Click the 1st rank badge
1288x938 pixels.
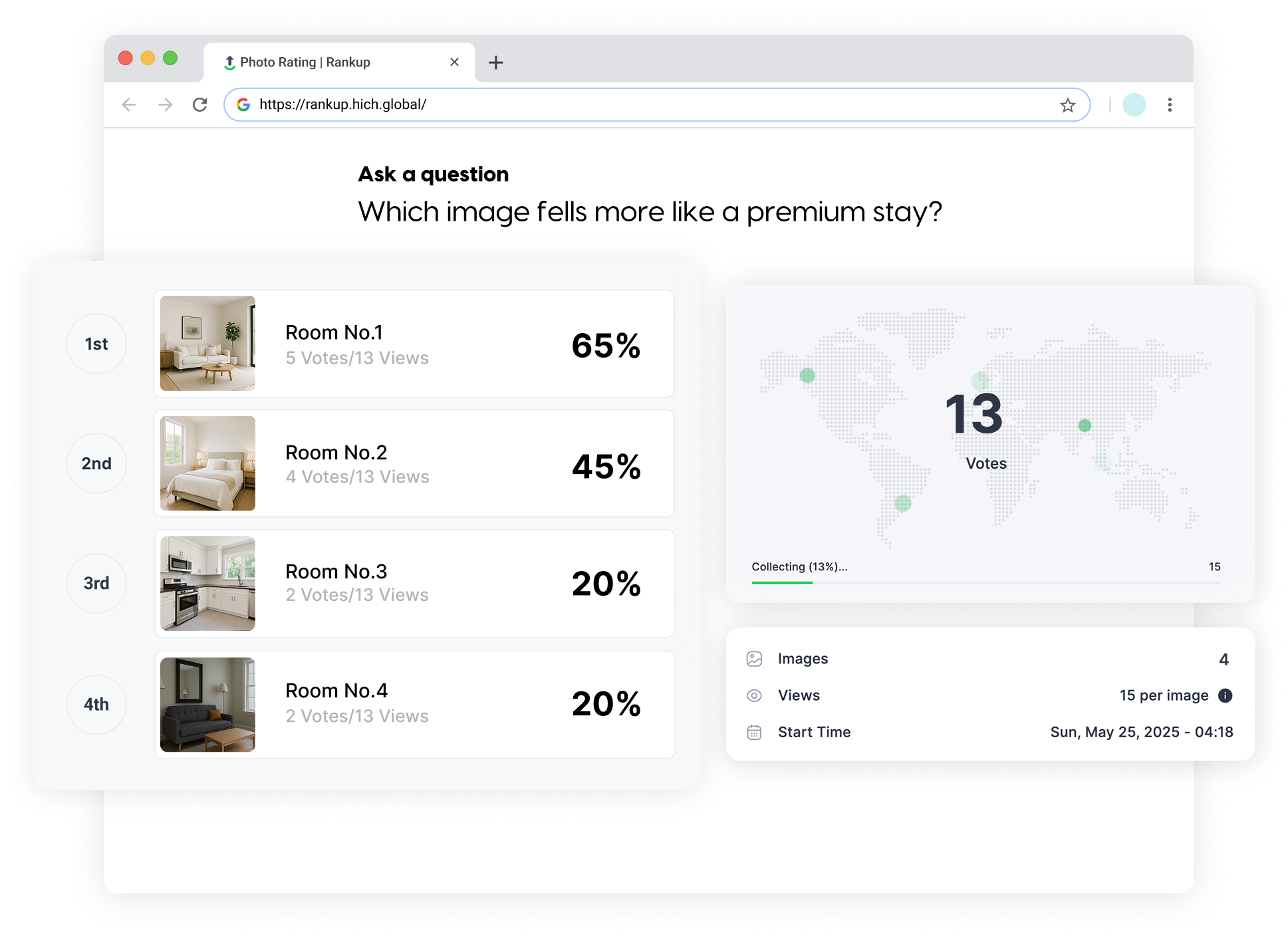click(96, 344)
